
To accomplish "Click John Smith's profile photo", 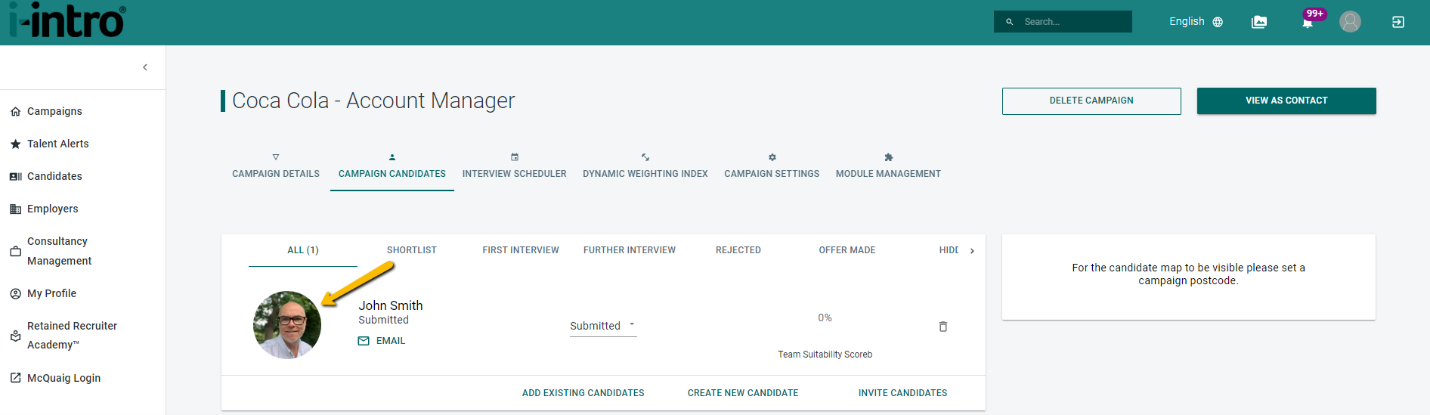I will point(287,325).
